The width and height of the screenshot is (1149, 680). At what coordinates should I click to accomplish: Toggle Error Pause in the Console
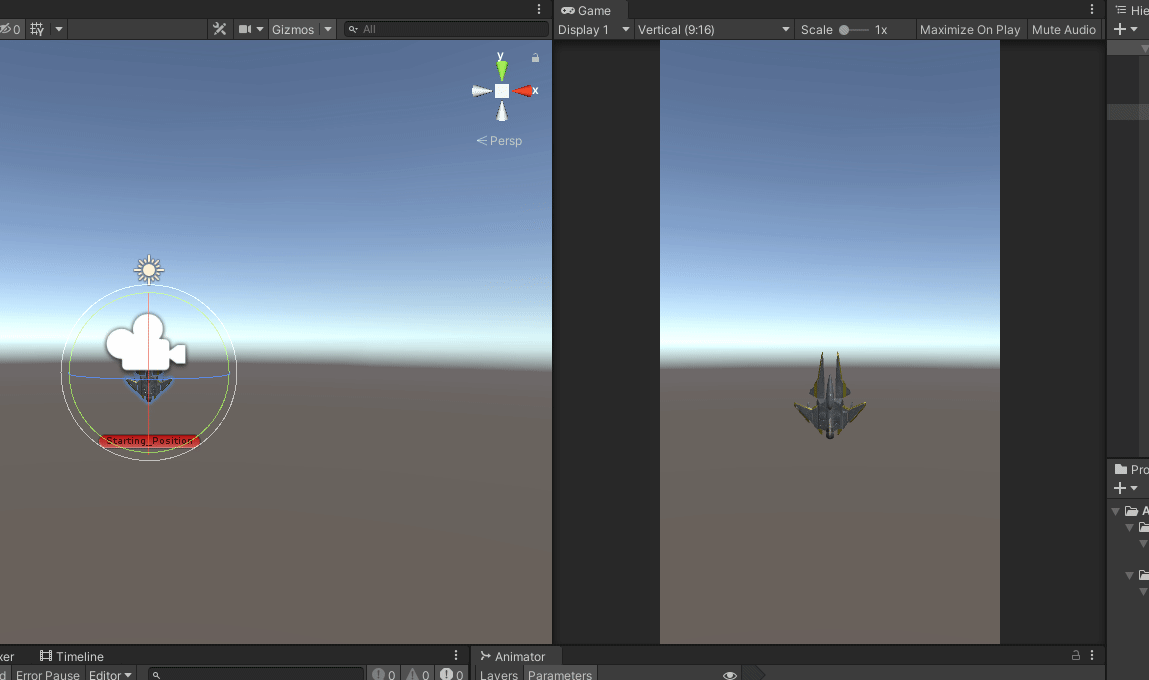[x=48, y=675]
